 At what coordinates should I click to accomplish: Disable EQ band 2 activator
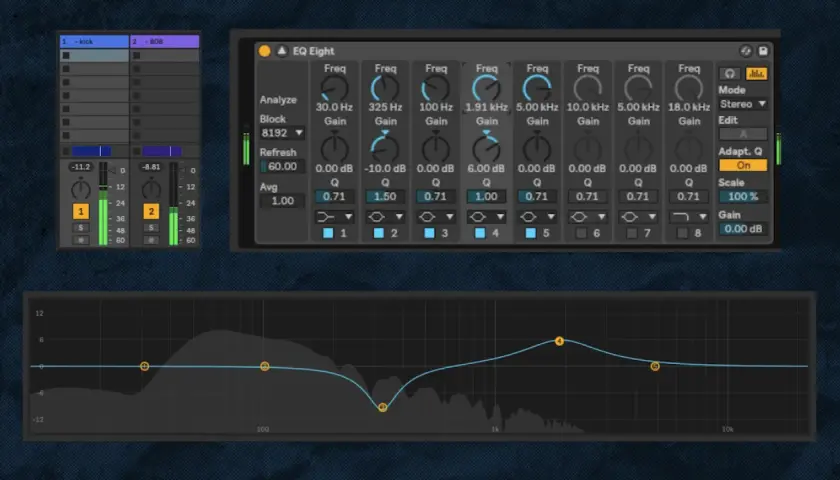click(x=379, y=233)
